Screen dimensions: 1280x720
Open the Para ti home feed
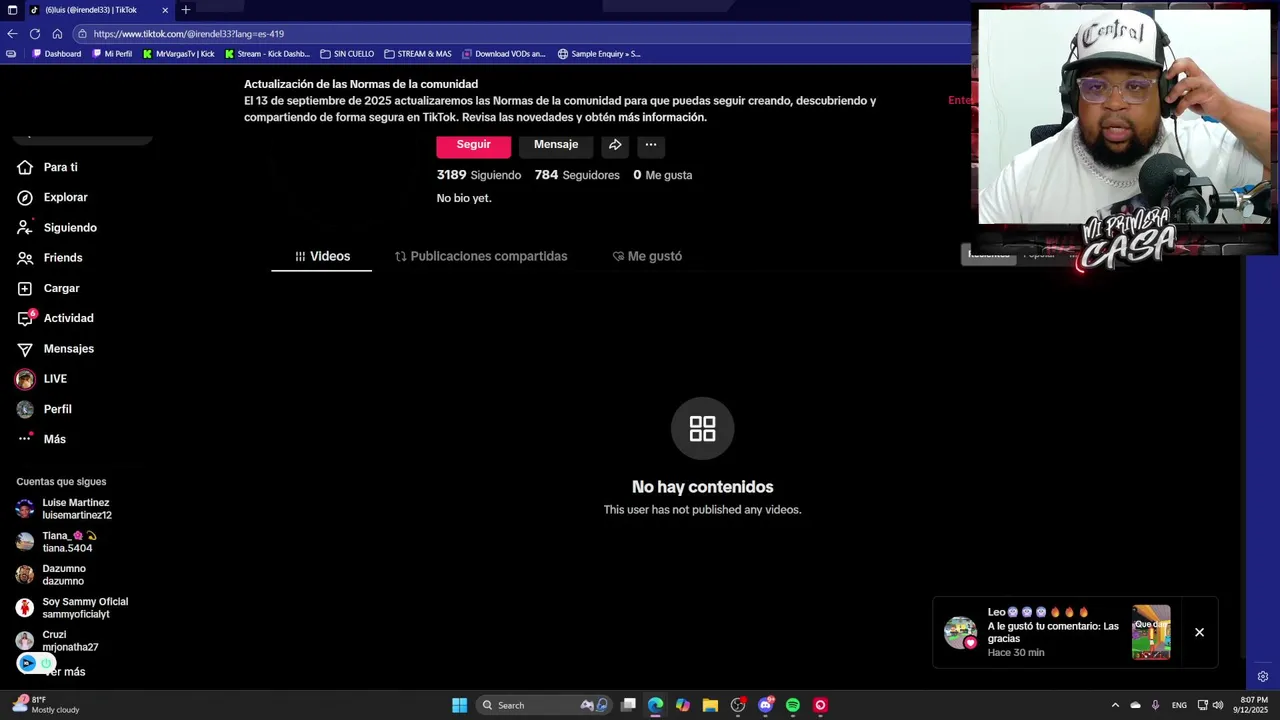(60, 167)
